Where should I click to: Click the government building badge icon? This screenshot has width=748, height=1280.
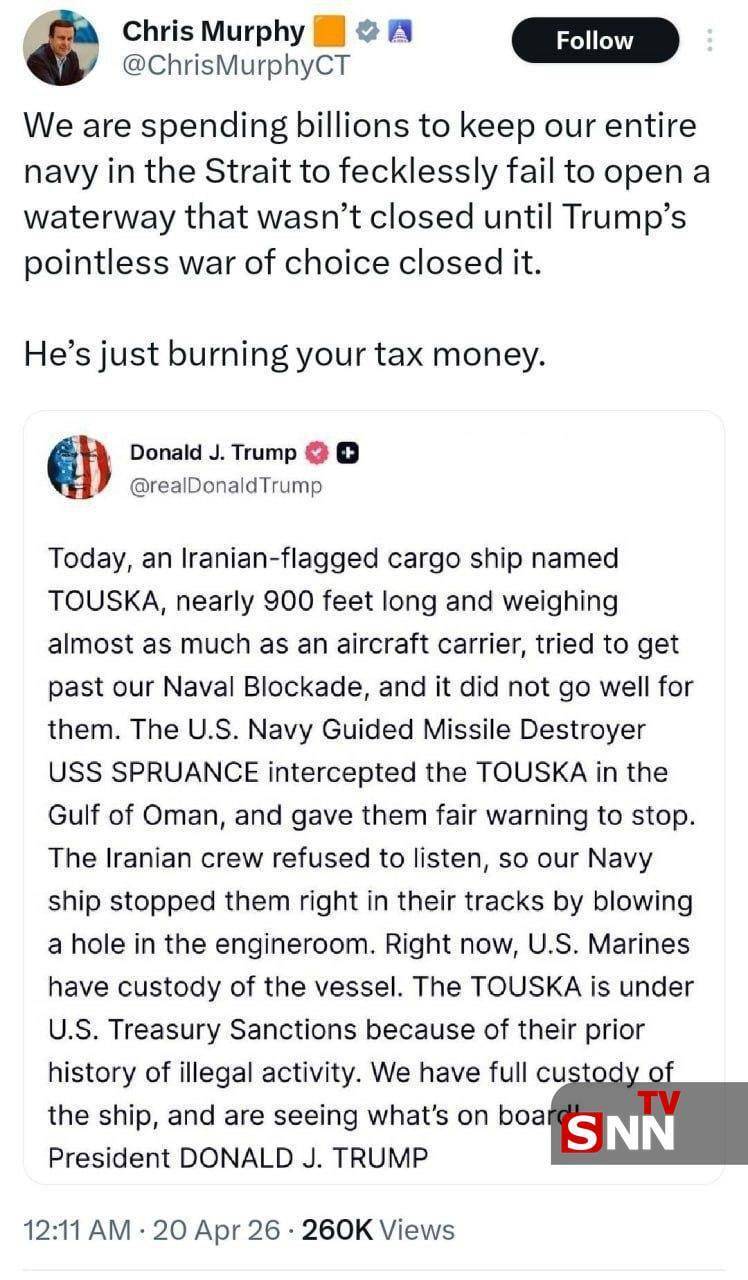click(400, 32)
